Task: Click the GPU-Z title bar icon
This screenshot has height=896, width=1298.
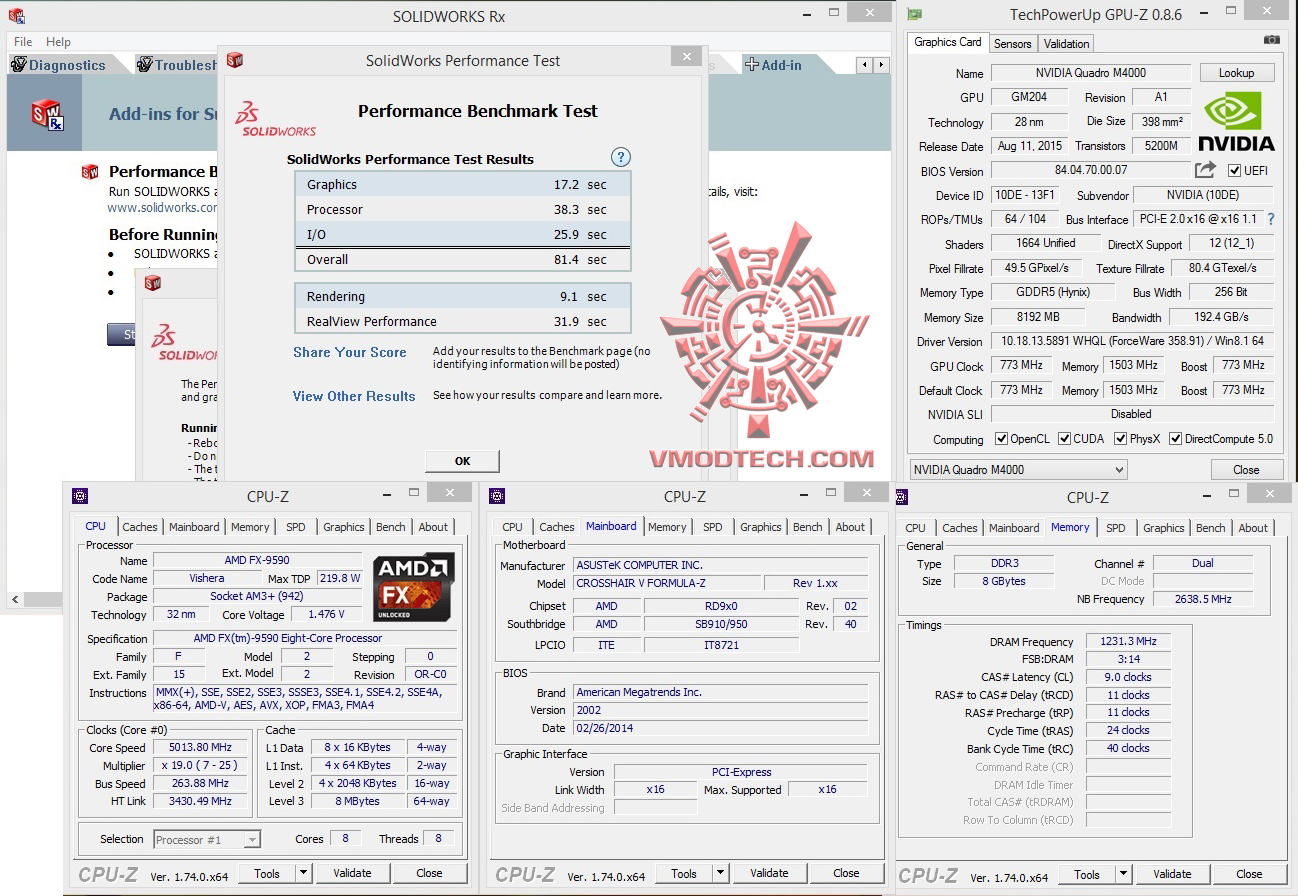Action: click(x=914, y=14)
